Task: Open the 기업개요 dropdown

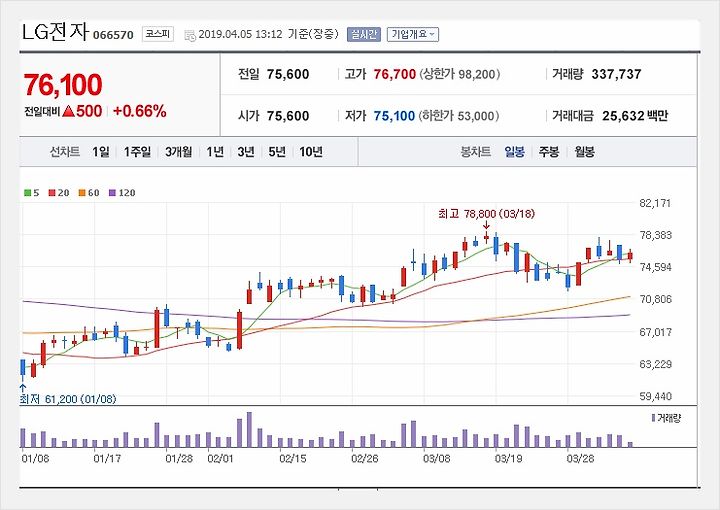Action: pyautogui.click(x=413, y=34)
